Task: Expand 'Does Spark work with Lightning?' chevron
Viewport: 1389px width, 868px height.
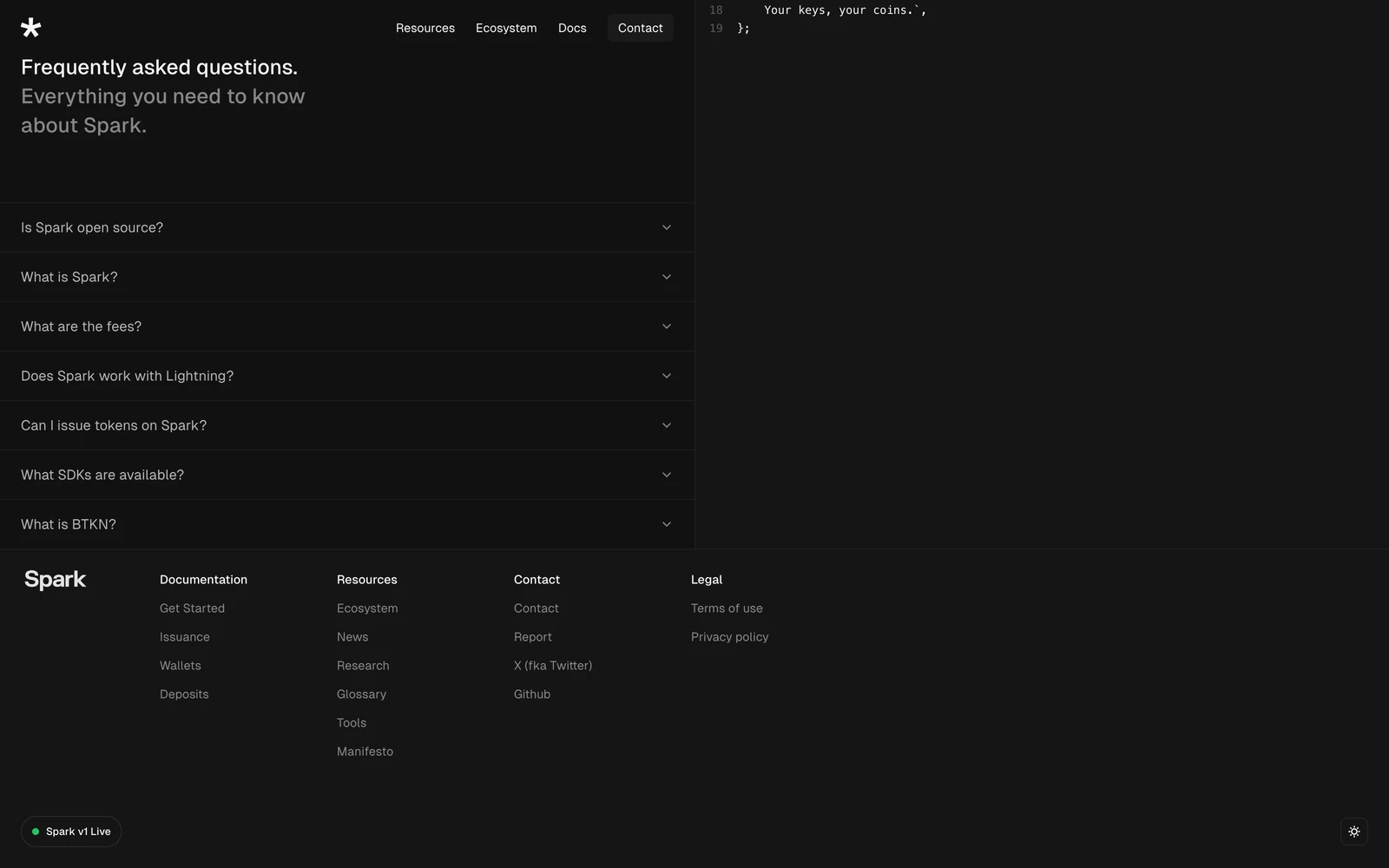Action: point(667,376)
